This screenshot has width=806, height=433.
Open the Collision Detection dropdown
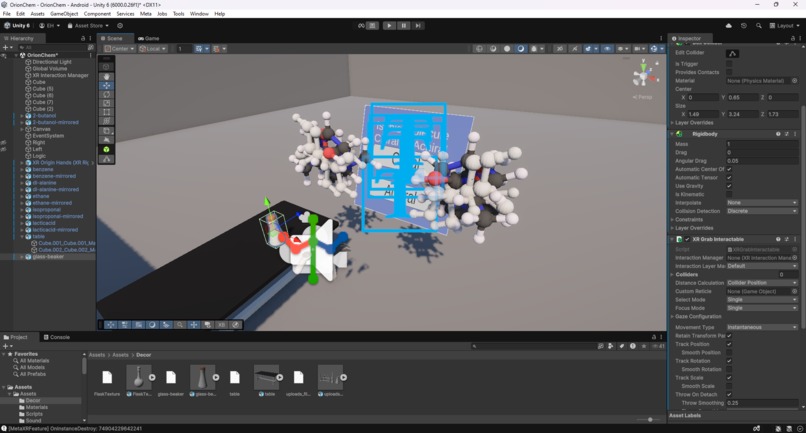pos(762,211)
